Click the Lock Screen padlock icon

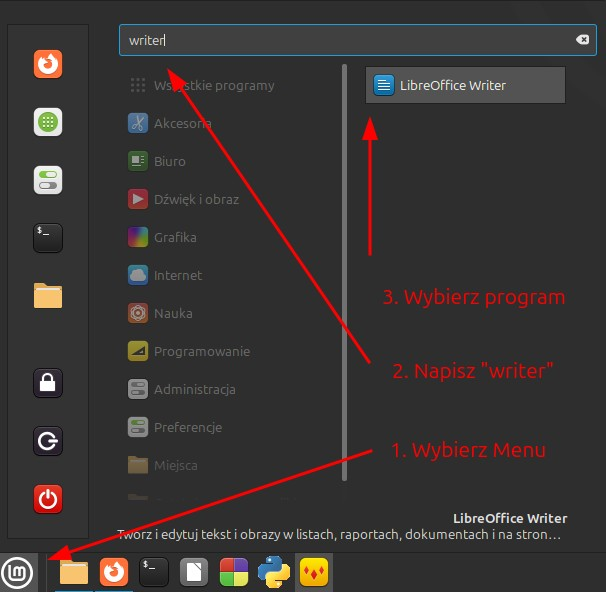(48, 383)
